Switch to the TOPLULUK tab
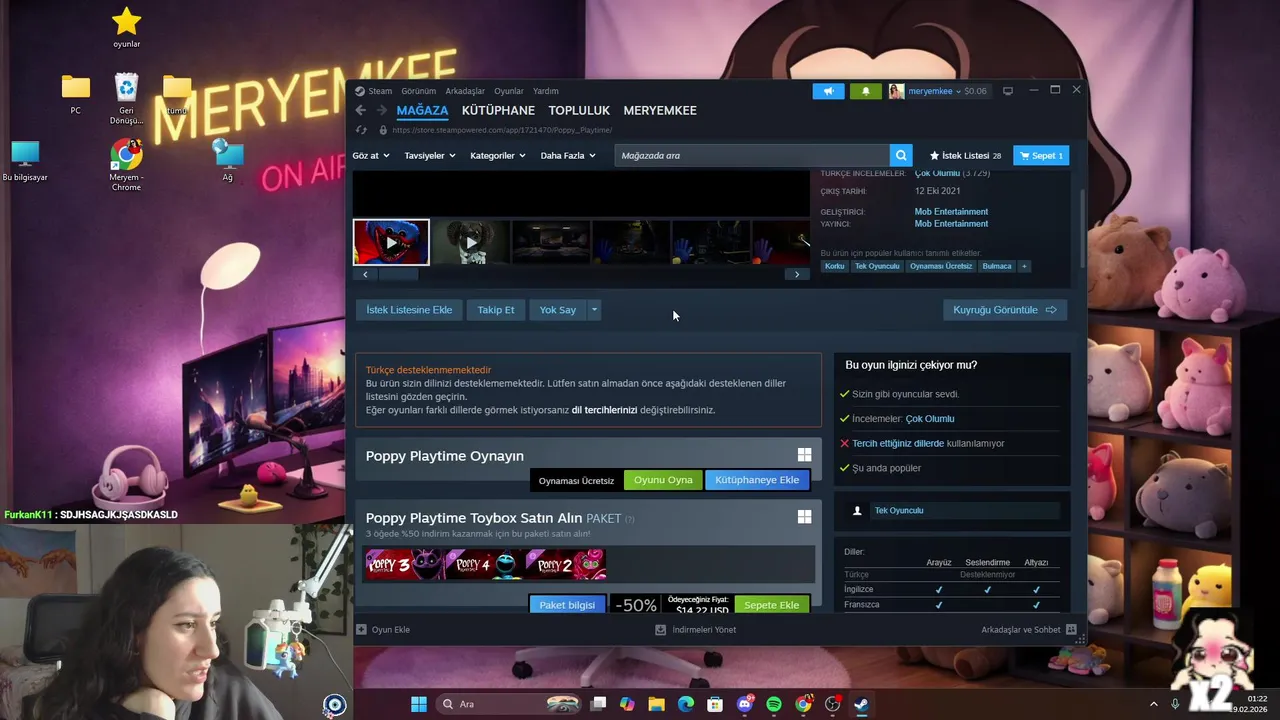This screenshot has width=1280, height=720. pyautogui.click(x=579, y=110)
